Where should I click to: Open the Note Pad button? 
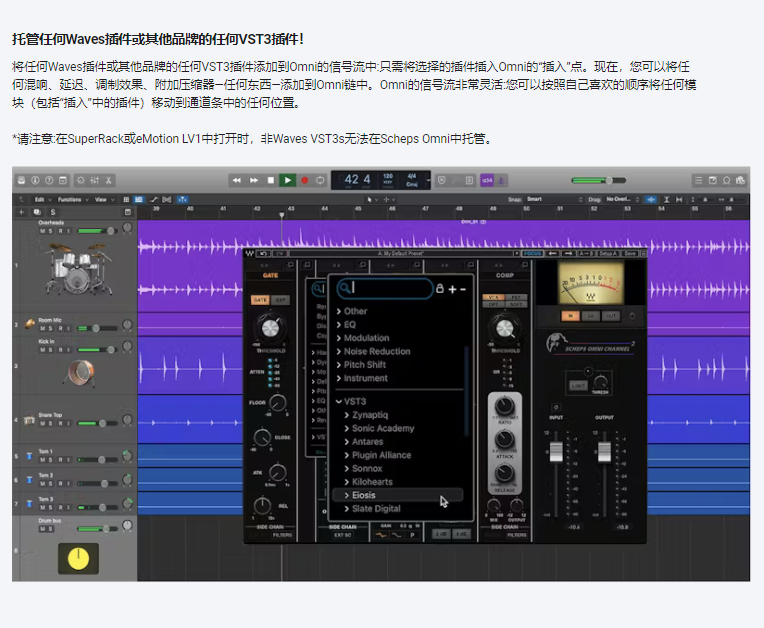712,180
